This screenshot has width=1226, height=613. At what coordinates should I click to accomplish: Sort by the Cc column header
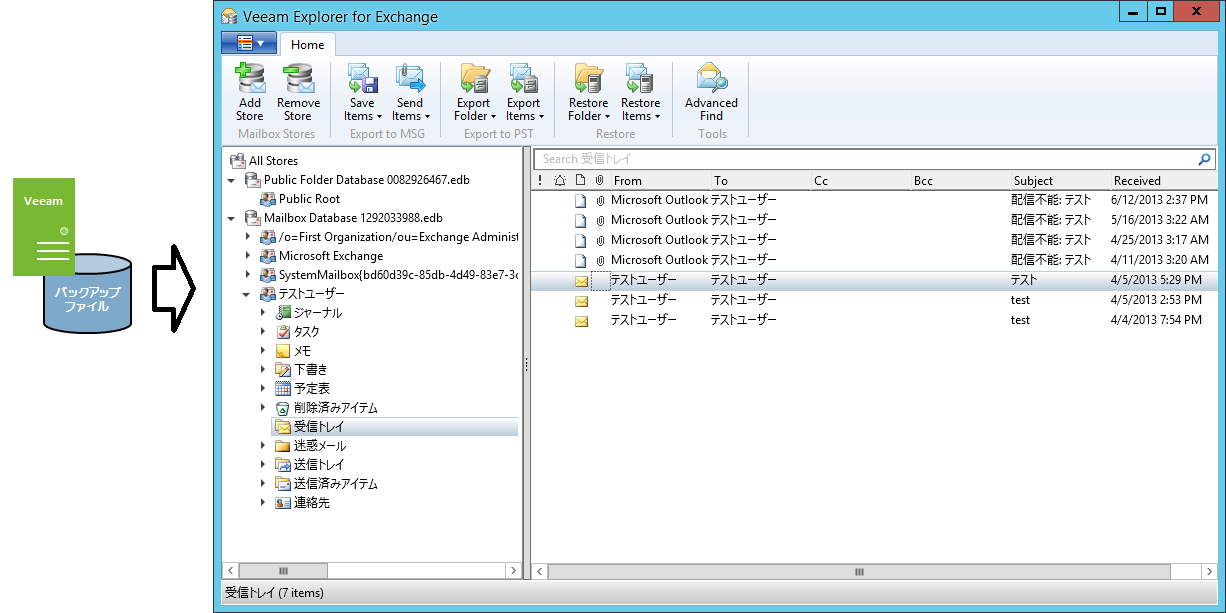(x=860, y=181)
